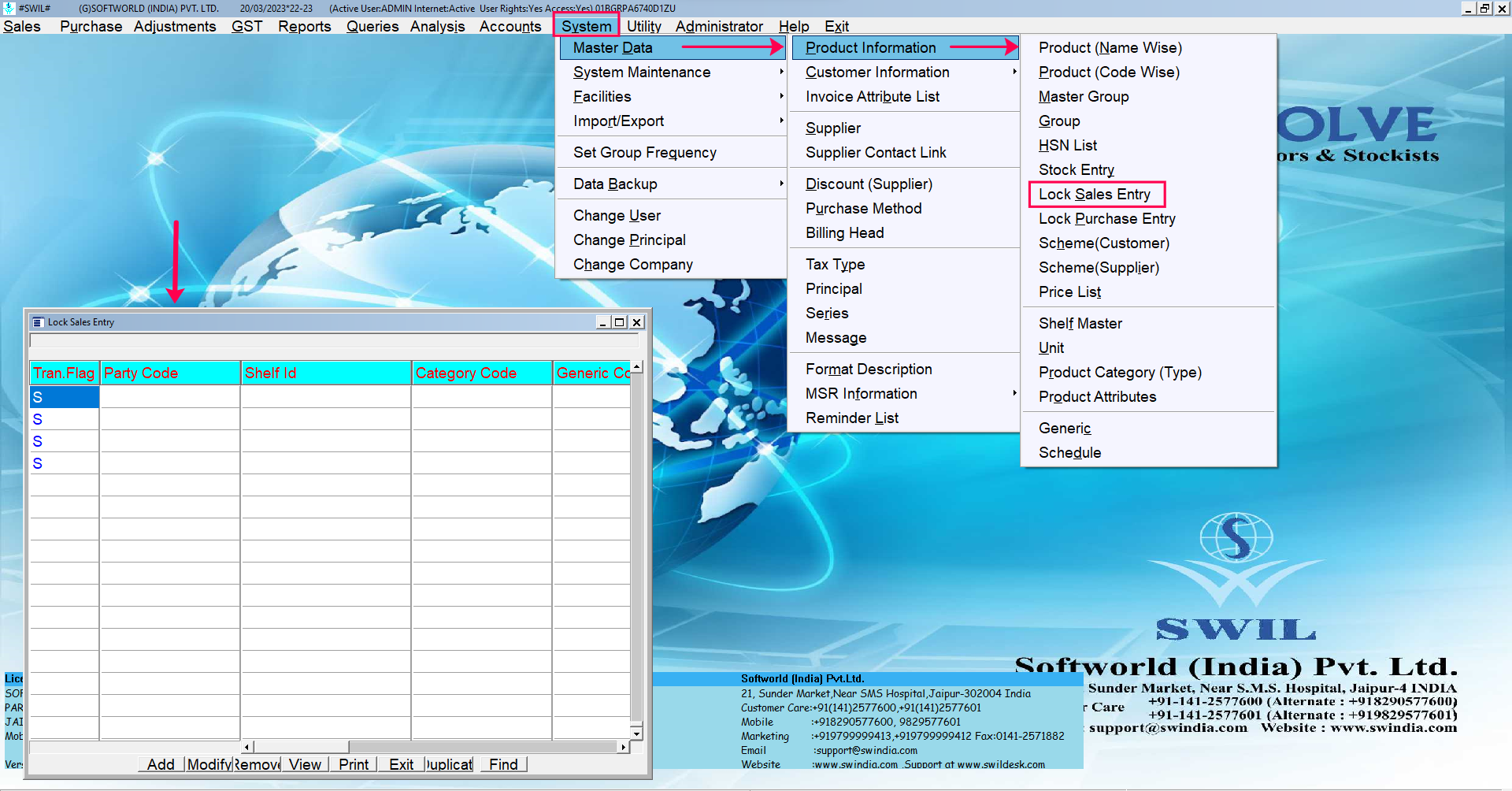Image resolution: width=1512 pixels, height=791 pixels.
Task: Choose Product Attributes
Action: click(x=1148, y=396)
